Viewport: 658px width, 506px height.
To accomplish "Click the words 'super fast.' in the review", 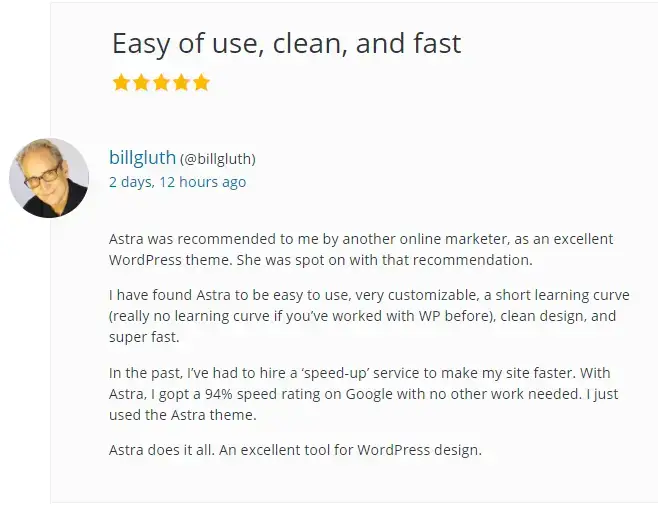I will [144, 337].
